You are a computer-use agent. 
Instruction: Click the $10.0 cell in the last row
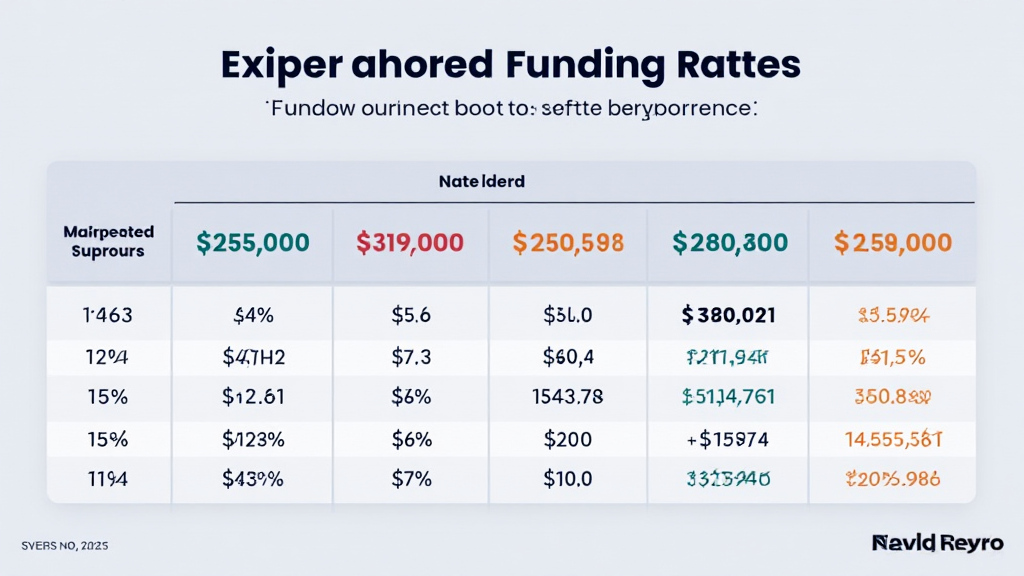click(x=567, y=478)
